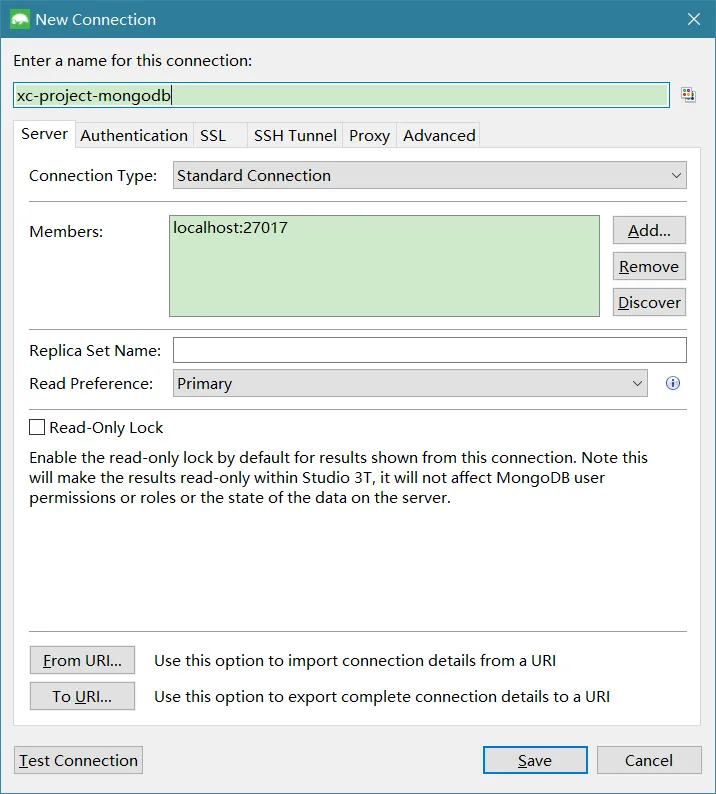Screen dimensions: 716x794
Task: Click the color palette icon beside connection name
Action: click(688, 94)
